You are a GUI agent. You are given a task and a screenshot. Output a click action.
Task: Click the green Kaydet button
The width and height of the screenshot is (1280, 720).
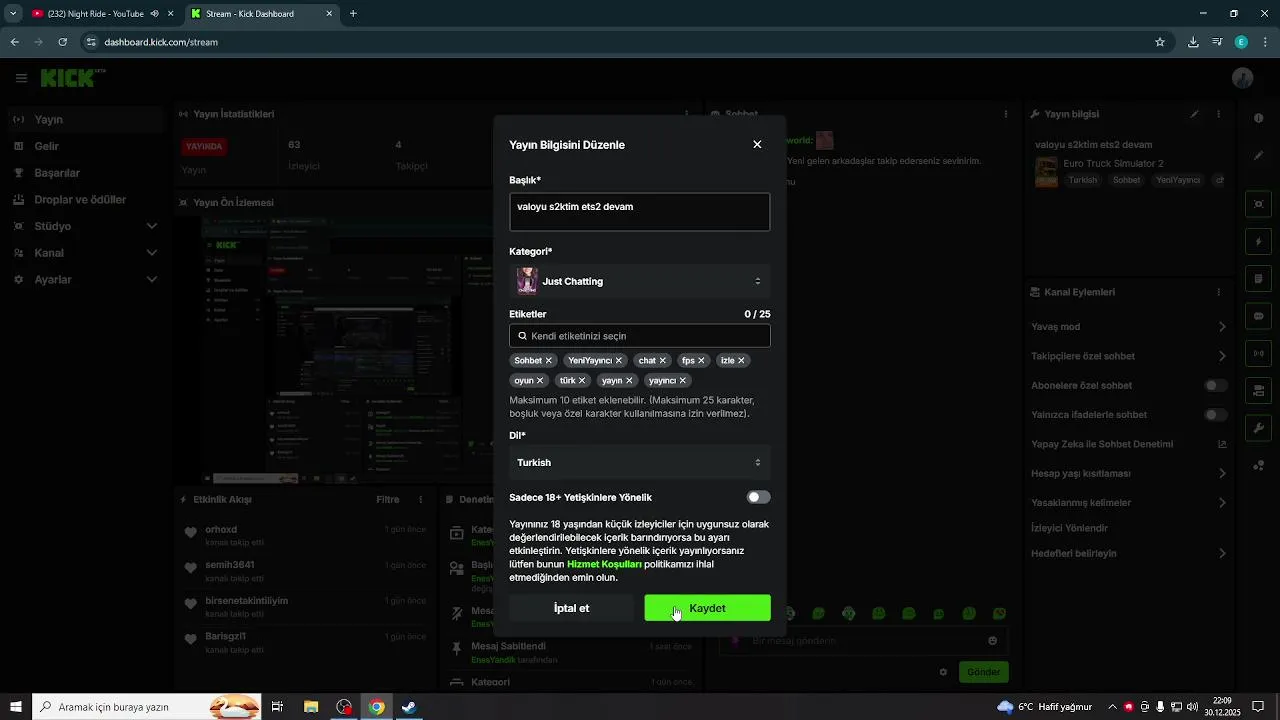click(x=707, y=608)
